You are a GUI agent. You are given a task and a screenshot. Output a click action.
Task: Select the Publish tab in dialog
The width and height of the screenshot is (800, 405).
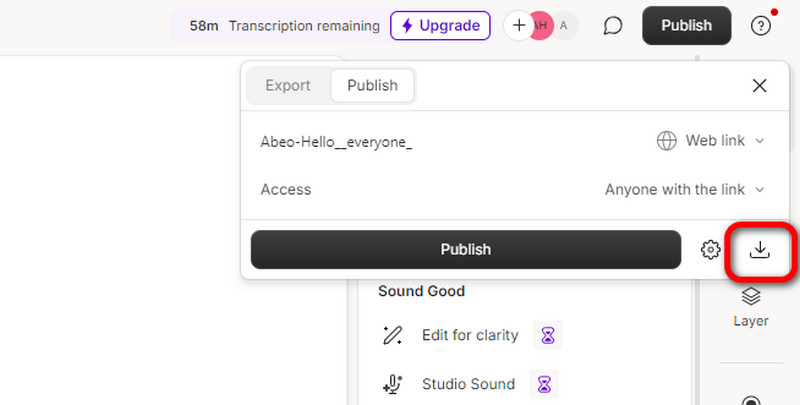tap(372, 86)
